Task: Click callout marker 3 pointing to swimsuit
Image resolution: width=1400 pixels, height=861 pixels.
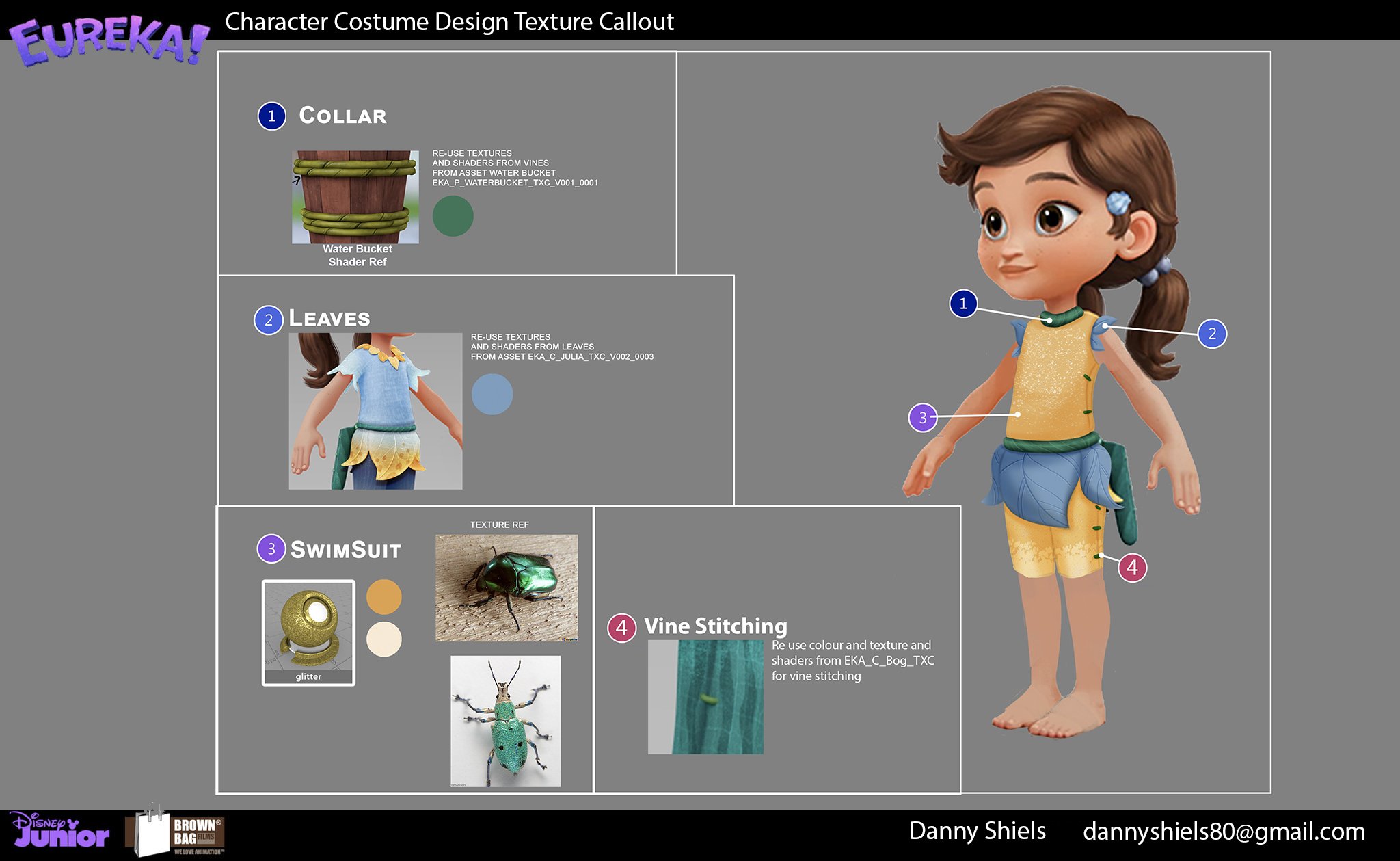Action: point(922,417)
